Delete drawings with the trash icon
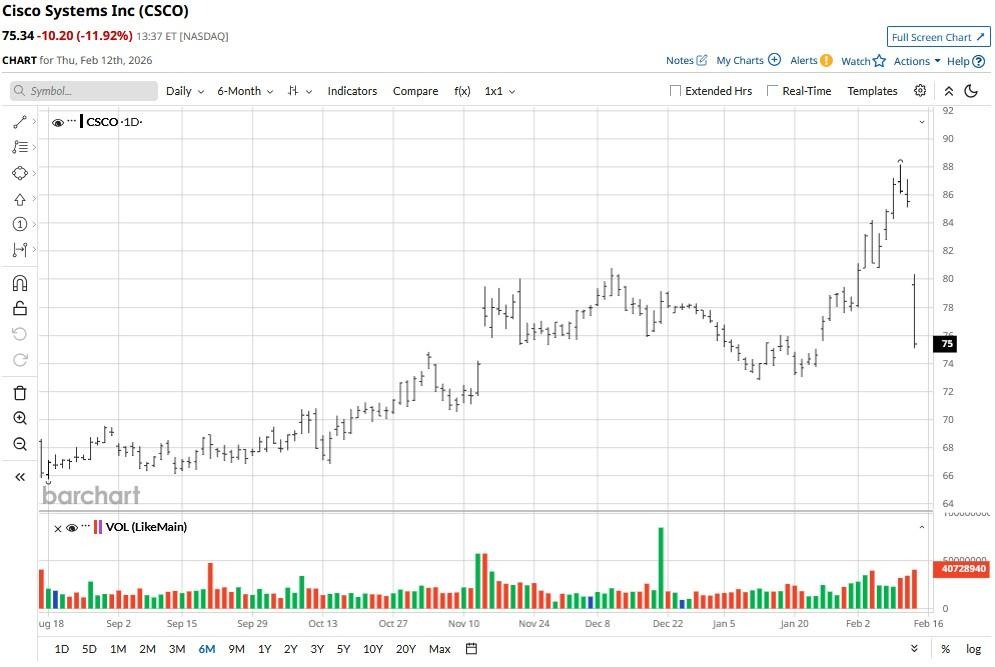 pos(20,393)
